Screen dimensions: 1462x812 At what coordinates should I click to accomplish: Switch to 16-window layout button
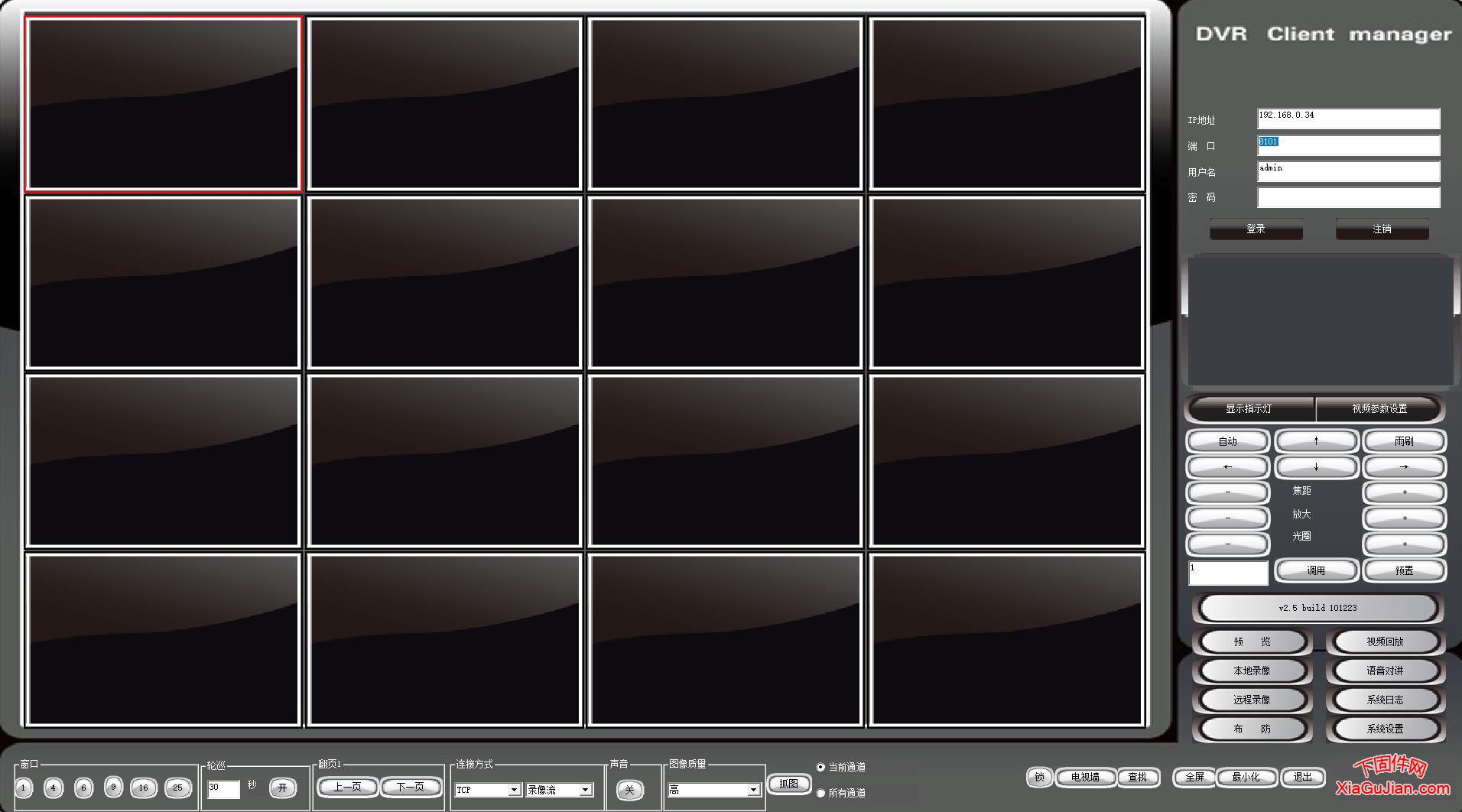coord(143,788)
